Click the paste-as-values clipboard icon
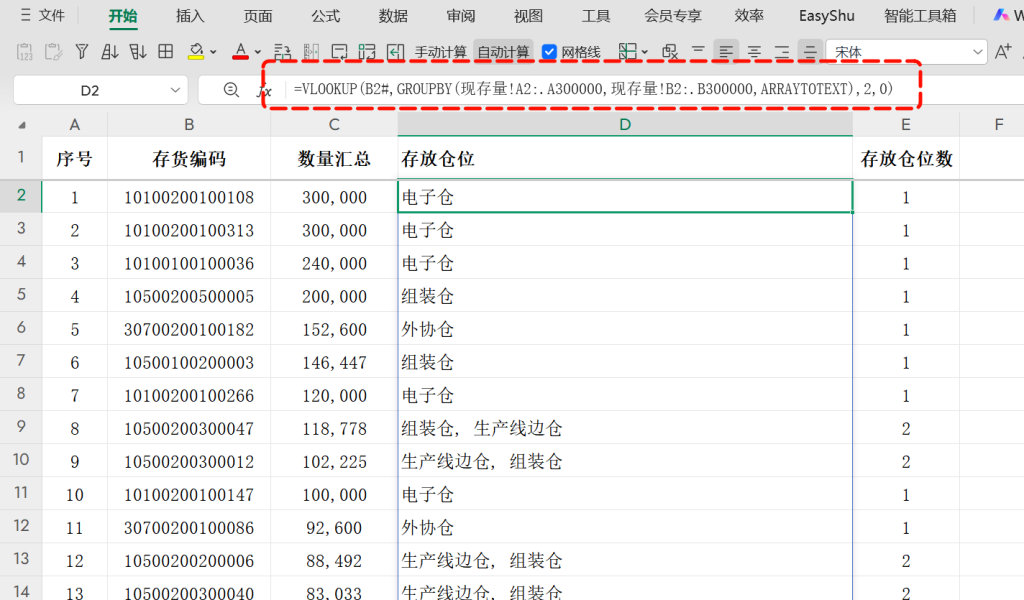 [24, 52]
